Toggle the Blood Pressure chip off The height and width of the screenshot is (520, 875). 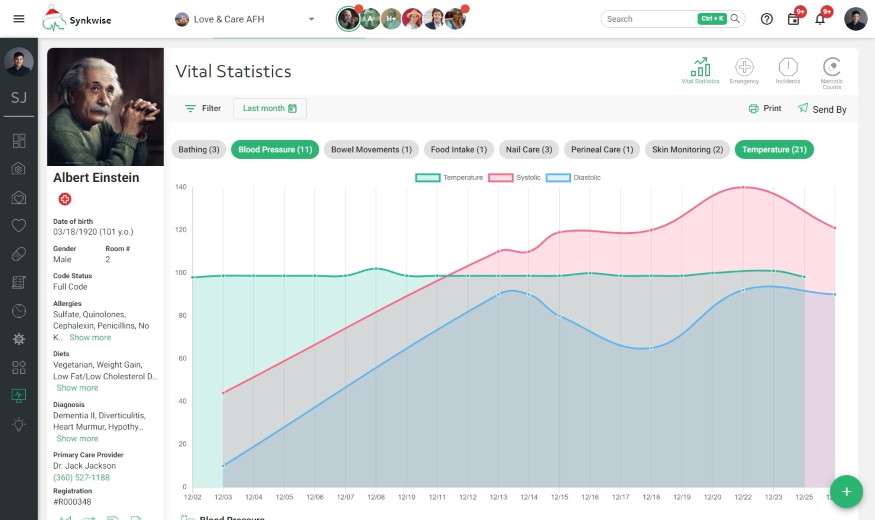click(275, 150)
